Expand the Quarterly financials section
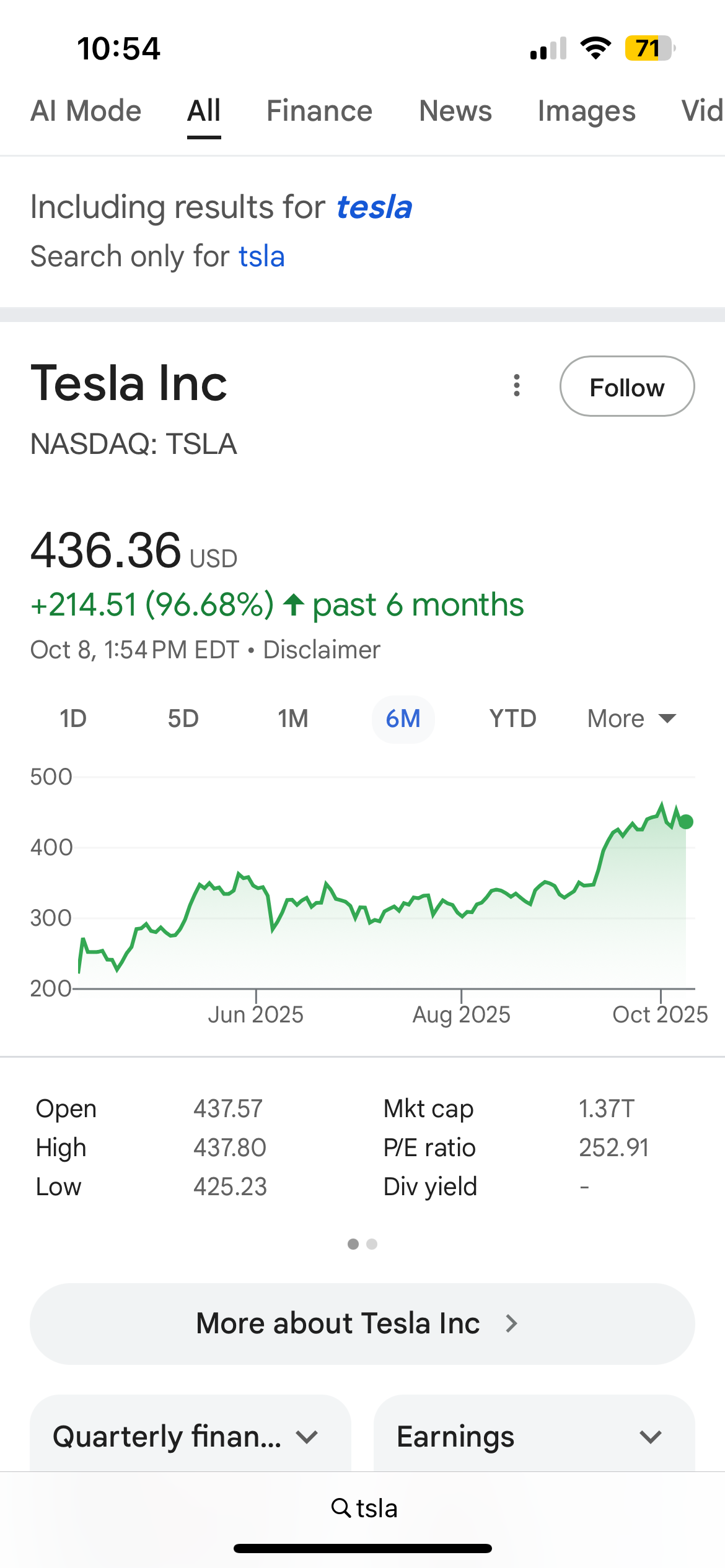This screenshot has width=725, height=1568. (190, 1436)
